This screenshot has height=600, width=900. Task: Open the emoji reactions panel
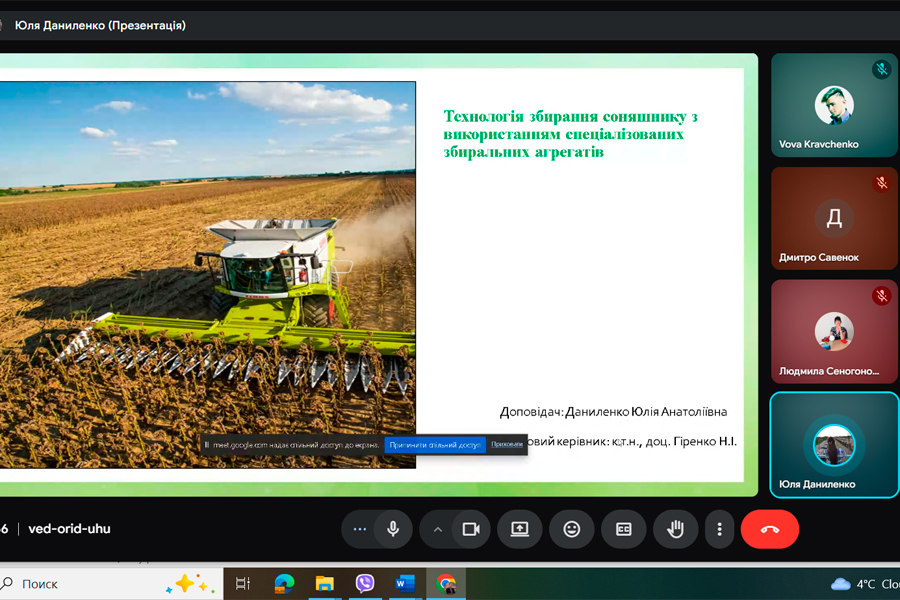[572, 529]
